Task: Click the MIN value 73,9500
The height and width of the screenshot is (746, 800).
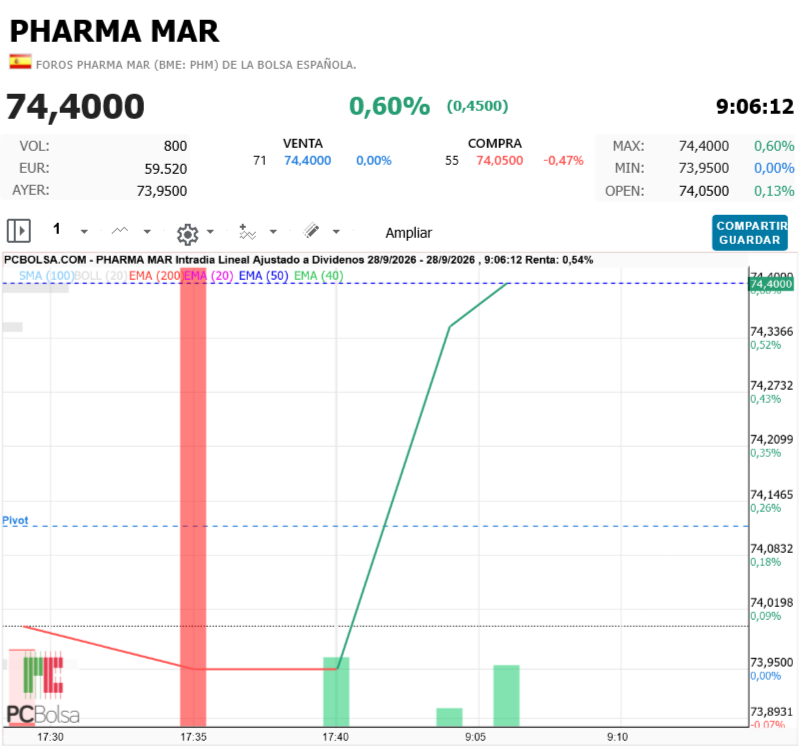Action: (x=704, y=168)
